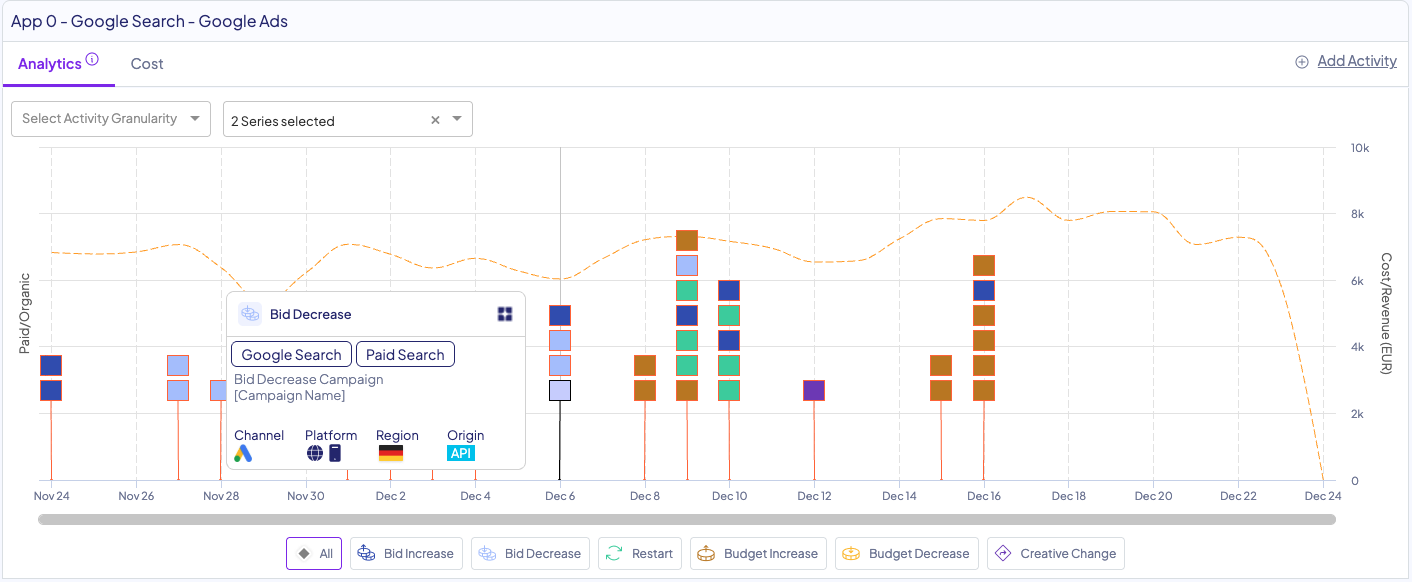Click the Google Ads channel icon
This screenshot has width=1412, height=582.
click(243, 454)
